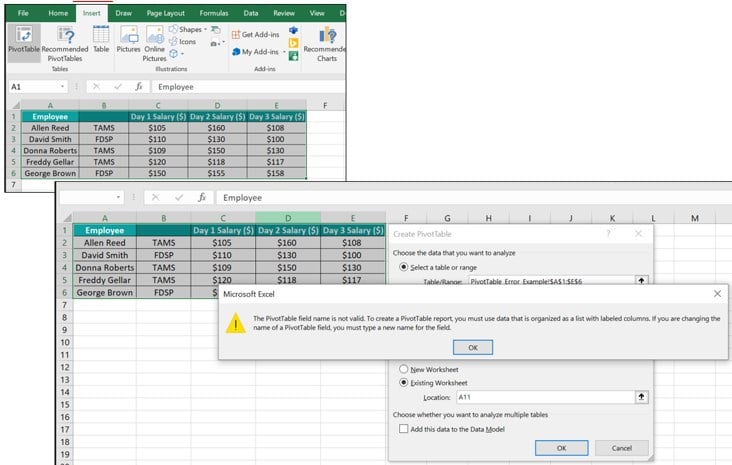Click the top formula bar showing Employee
The height and width of the screenshot is (465, 732).
point(249,87)
